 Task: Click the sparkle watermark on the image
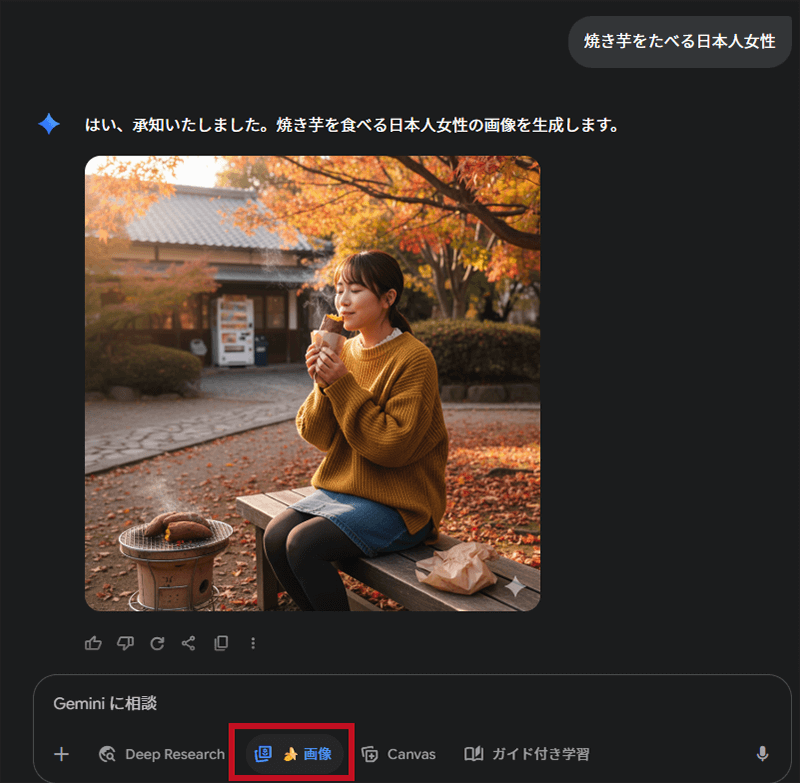point(515,586)
